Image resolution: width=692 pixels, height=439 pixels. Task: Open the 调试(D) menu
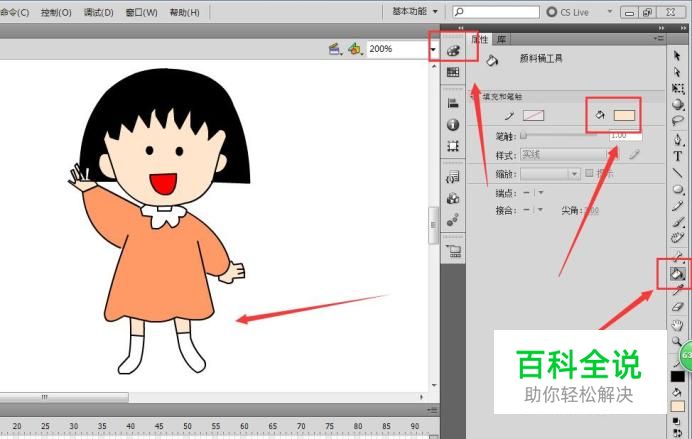[98, 12]
